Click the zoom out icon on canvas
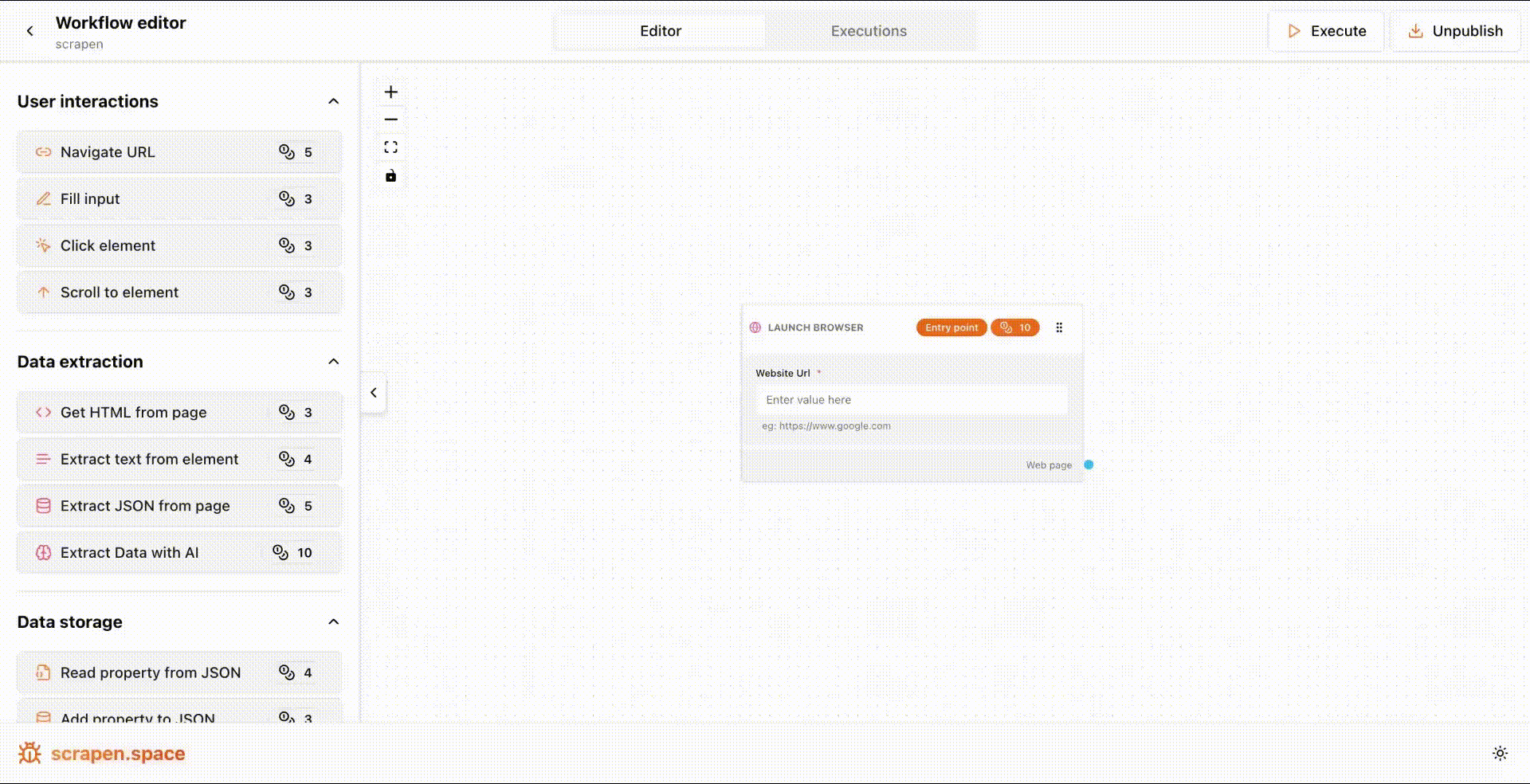 tap(390, 119)
